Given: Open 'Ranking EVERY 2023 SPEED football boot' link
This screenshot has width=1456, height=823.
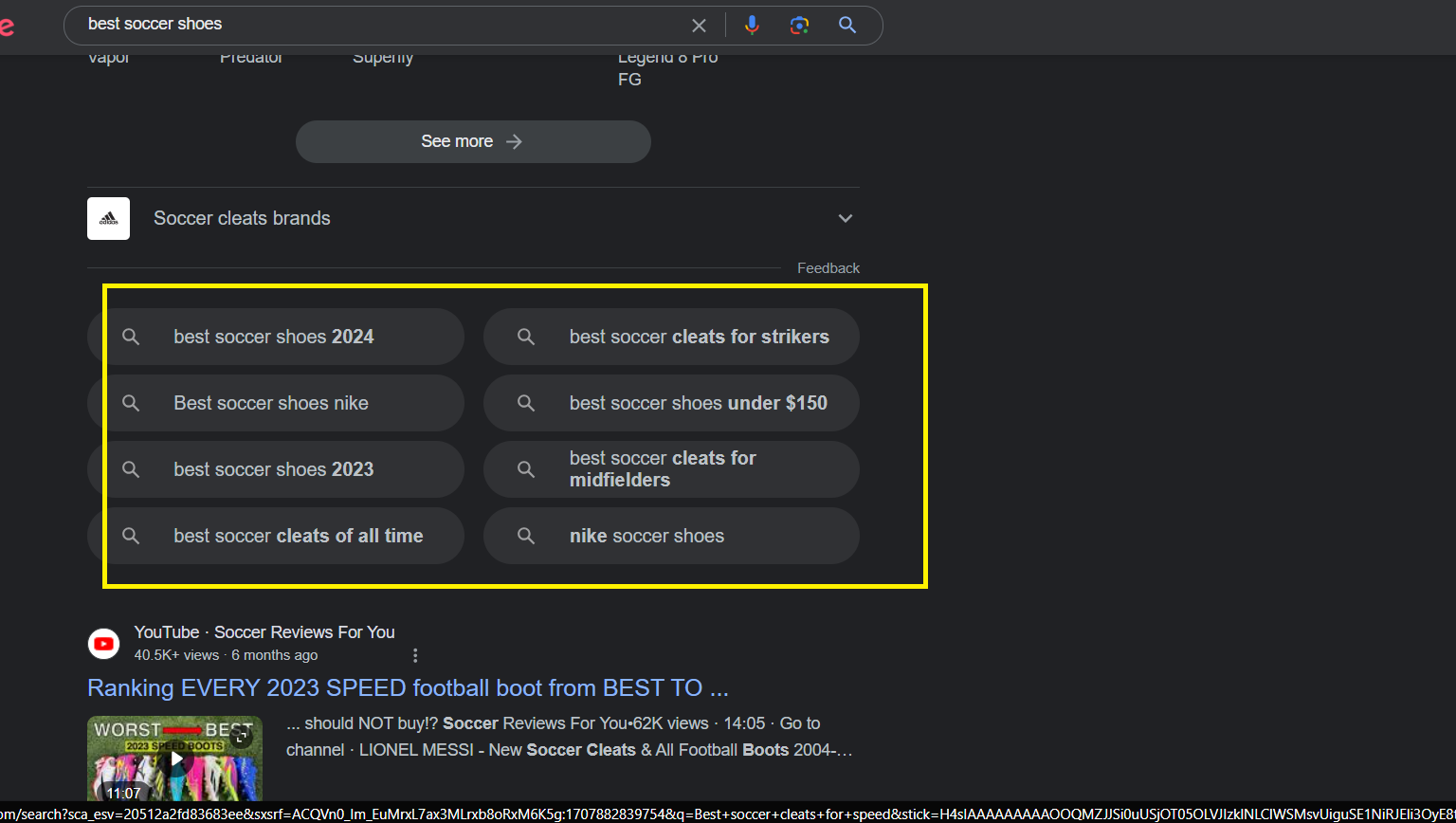Looking at the screenshot, I should (408, 687).
